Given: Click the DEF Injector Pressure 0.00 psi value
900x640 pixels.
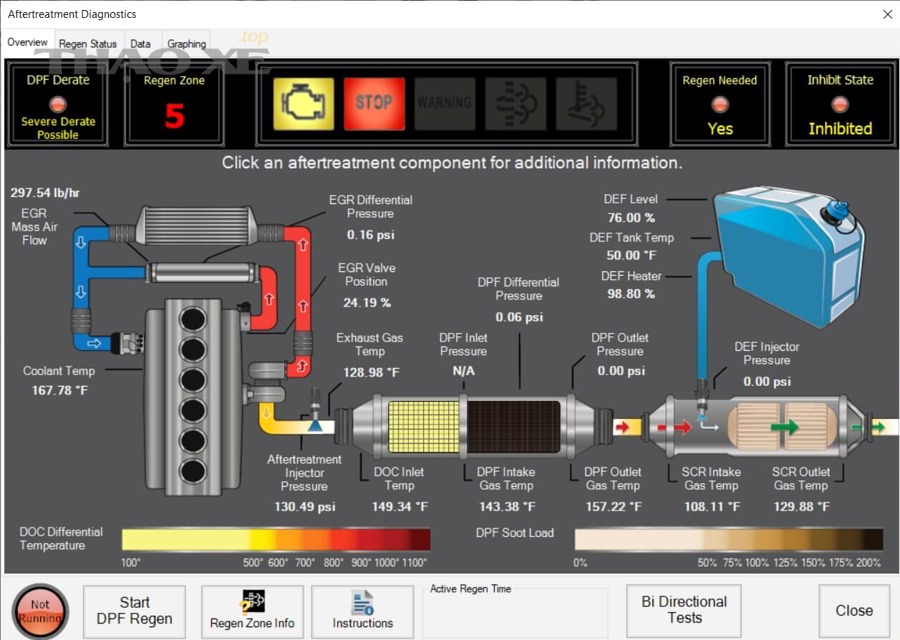Looking at the screenshot, I should pos(767,382).
